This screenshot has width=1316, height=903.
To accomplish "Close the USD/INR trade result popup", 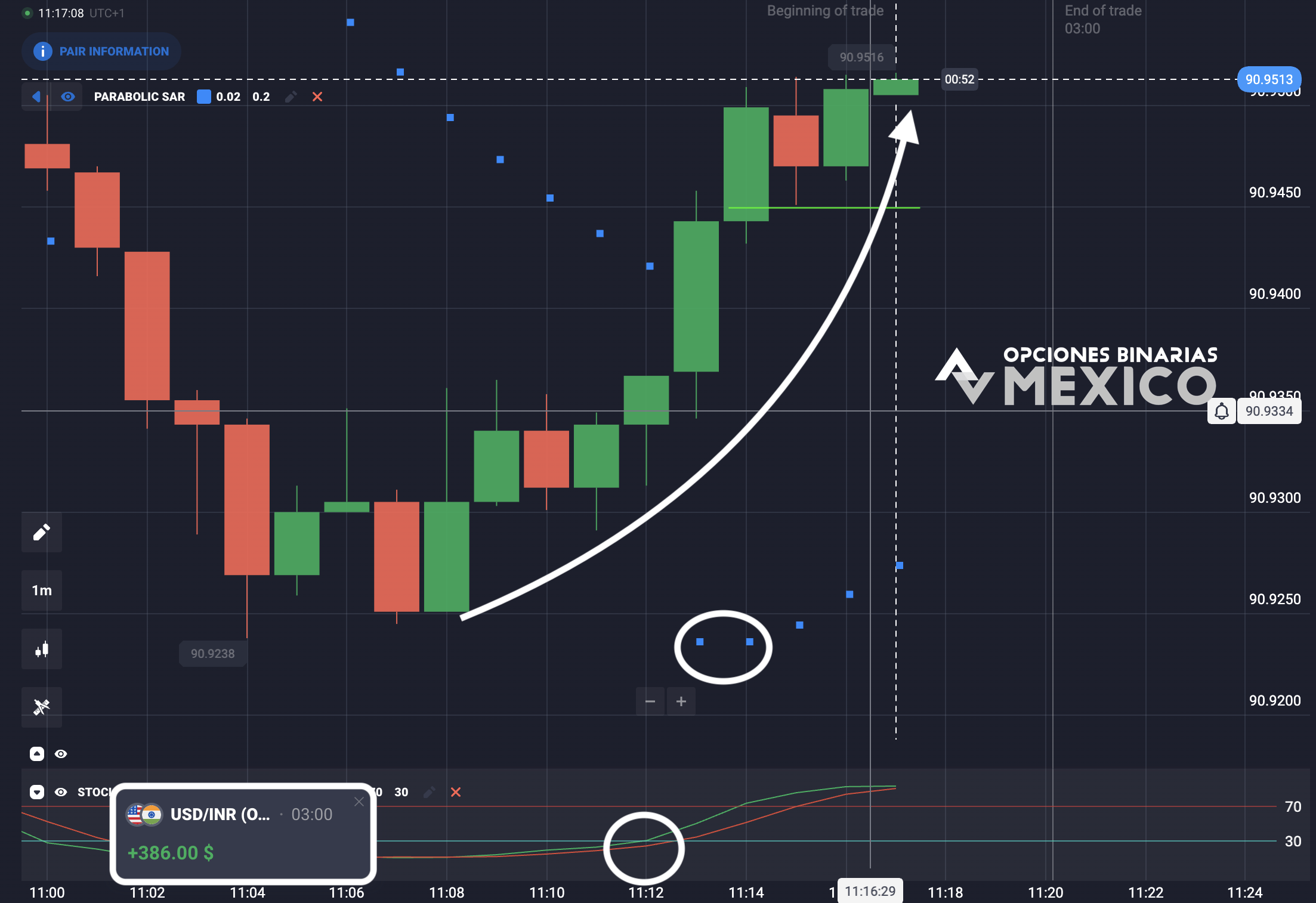I will coord(359,802).
